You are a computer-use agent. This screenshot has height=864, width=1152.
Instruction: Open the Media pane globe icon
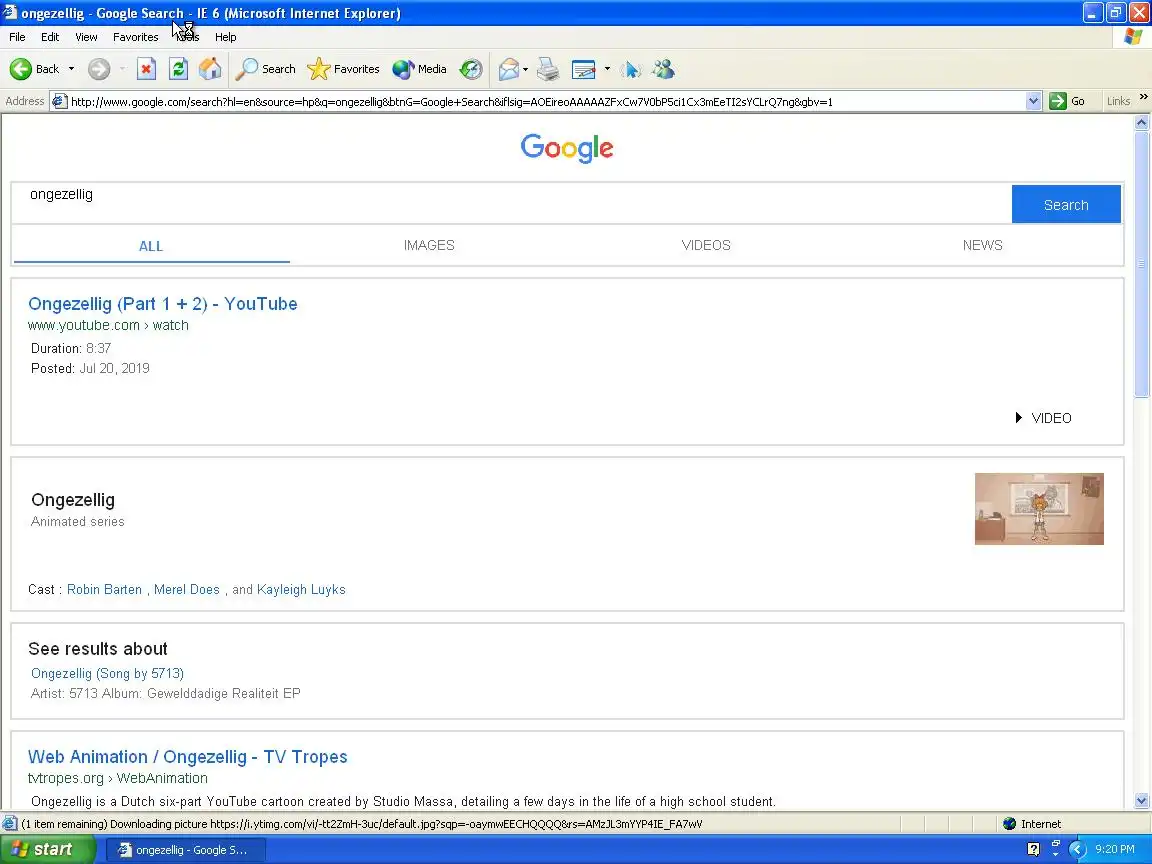click(x=420, y=69)
